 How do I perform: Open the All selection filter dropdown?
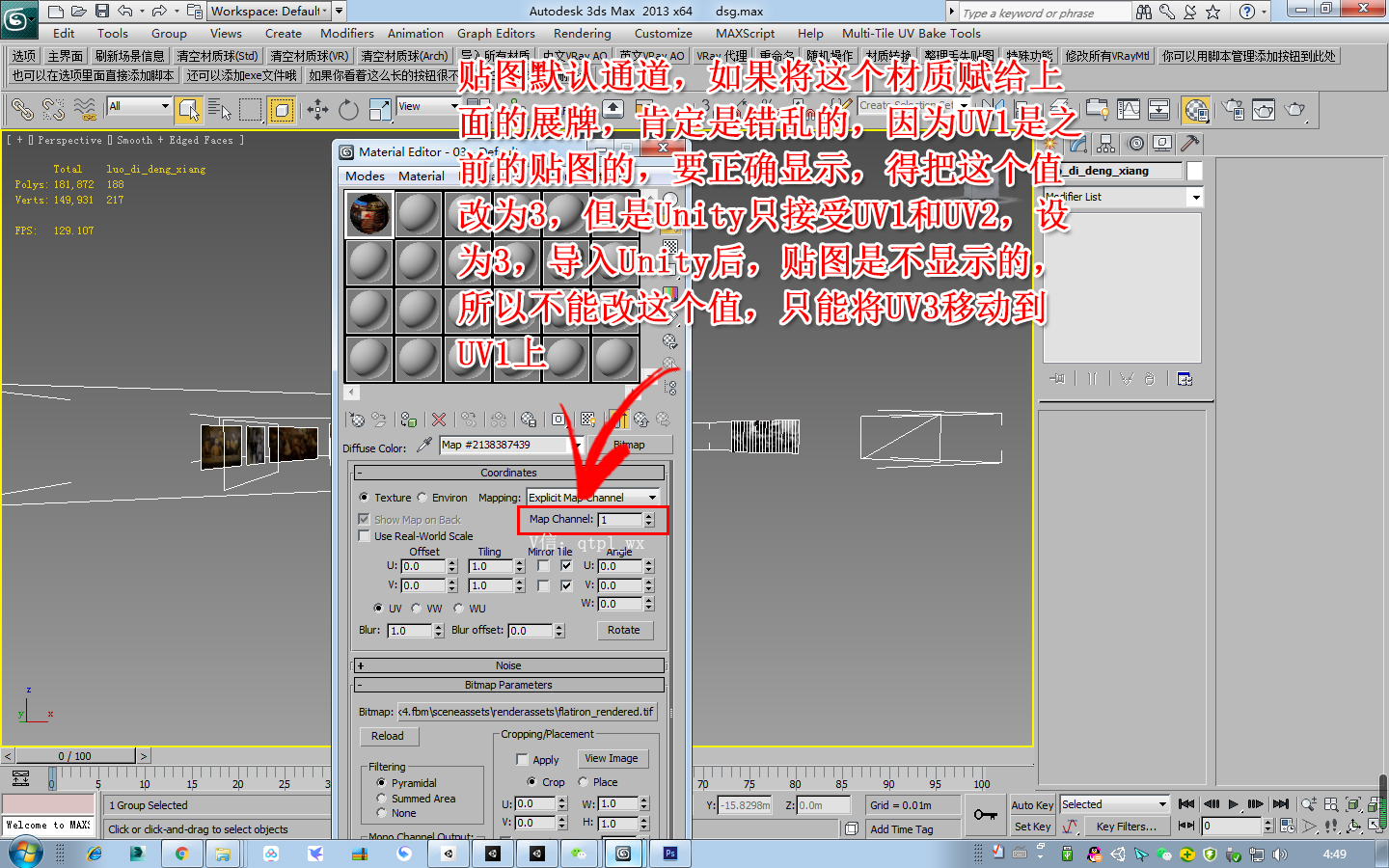coord(140,106)
